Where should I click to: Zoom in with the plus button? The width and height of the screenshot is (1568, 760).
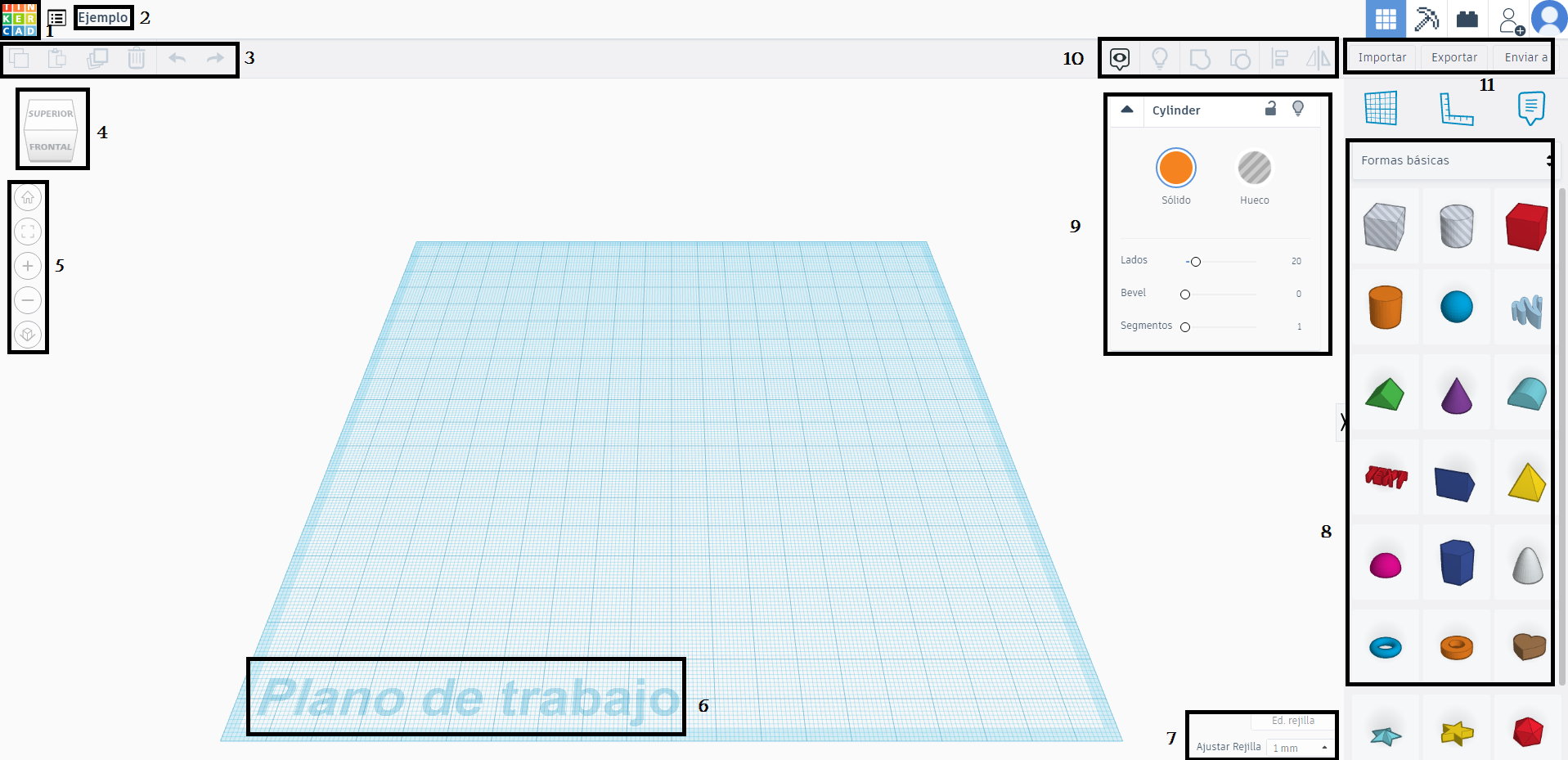click(x=28, y=266)
